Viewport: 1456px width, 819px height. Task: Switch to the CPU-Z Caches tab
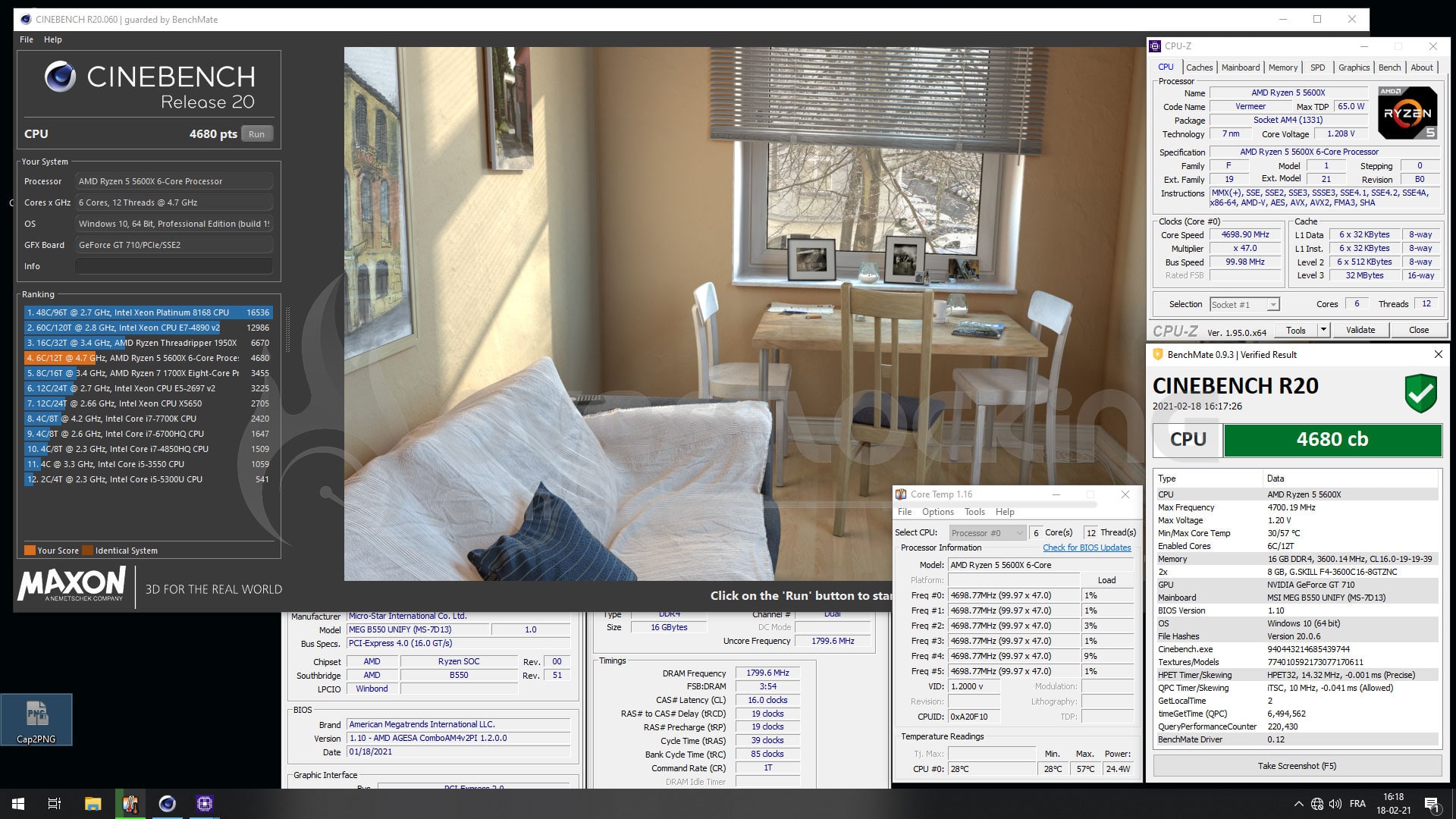point(1199,67)
